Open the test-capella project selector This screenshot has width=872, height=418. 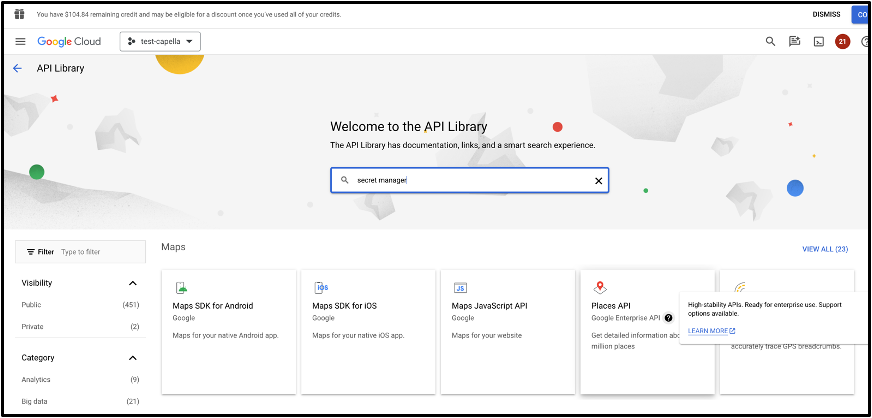(160, 42)
